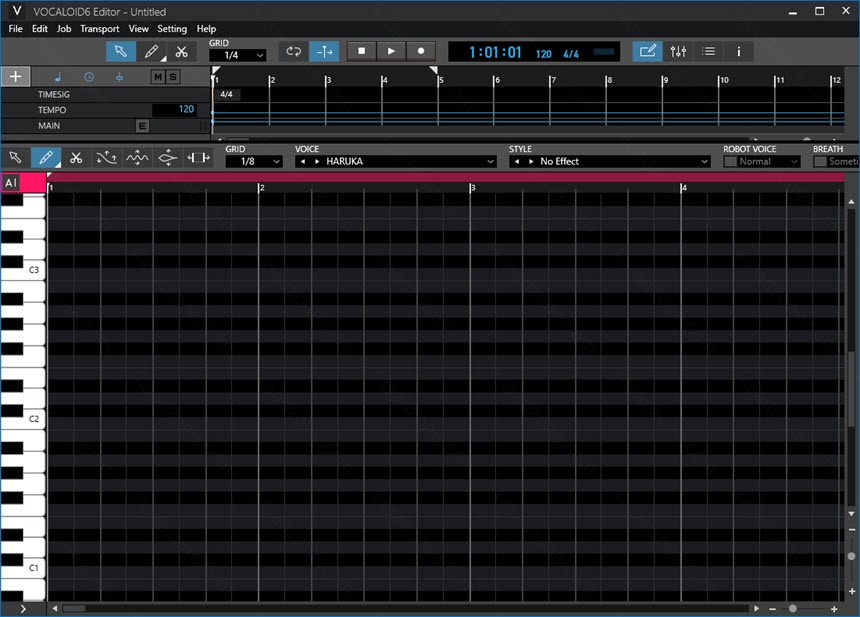Select the arrow tool in top toolbar
860x617 pixels.
[x=121, y=52]
